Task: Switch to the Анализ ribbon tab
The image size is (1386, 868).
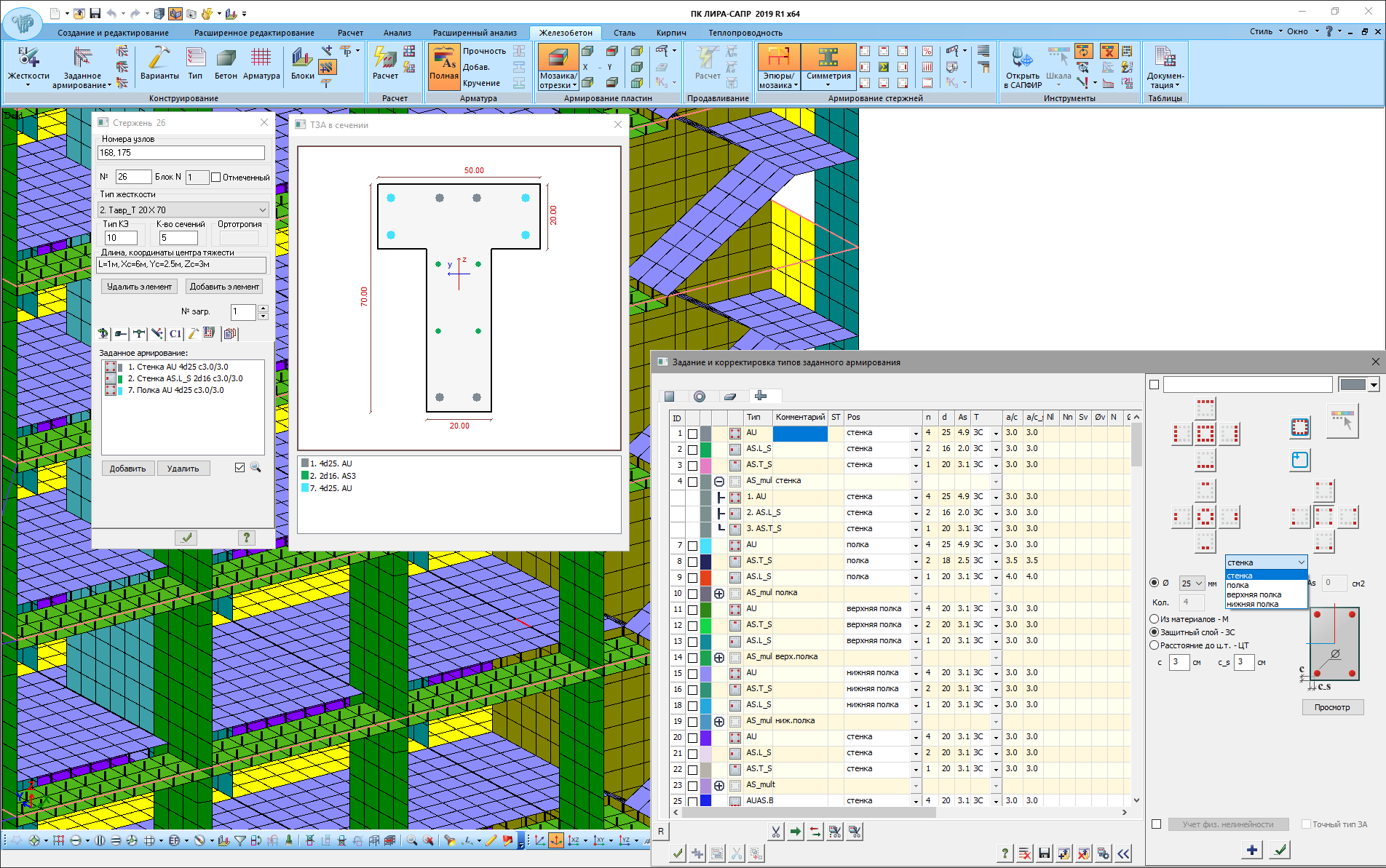Action: [x=397, y=32]
